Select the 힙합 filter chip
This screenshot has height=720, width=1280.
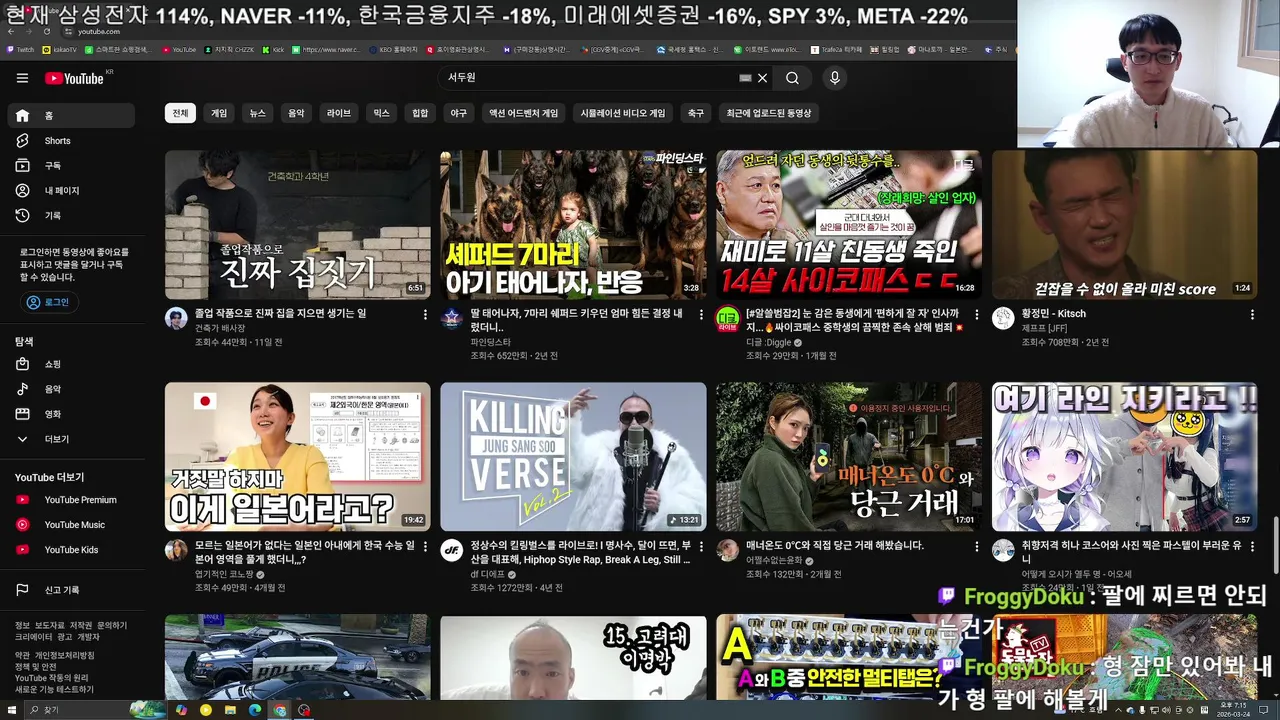coord(420,113)
